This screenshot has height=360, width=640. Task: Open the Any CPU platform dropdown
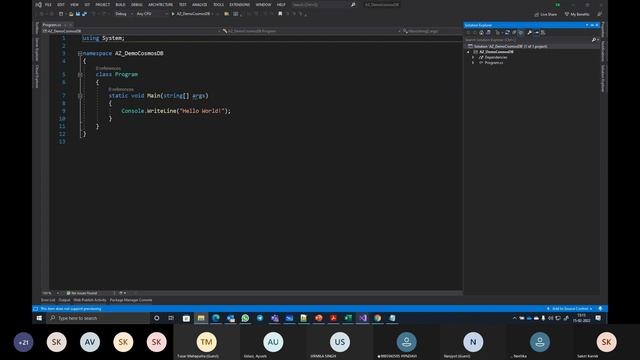pyautogui.click(x=152, y=14)
